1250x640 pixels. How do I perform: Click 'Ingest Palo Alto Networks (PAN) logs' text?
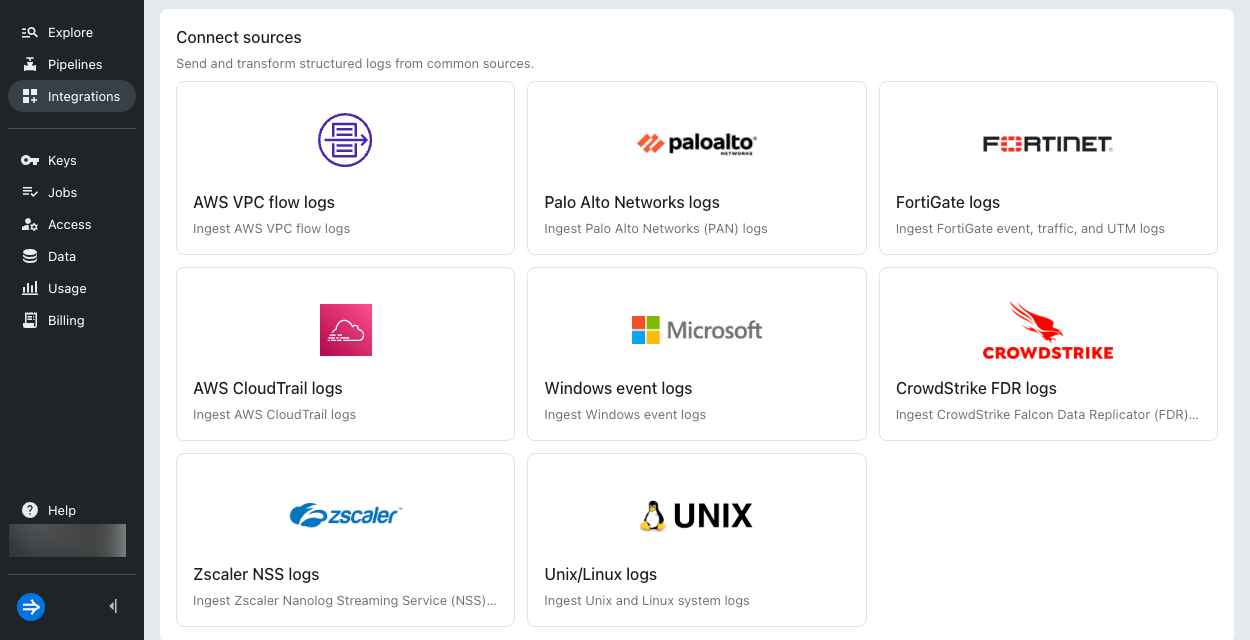tap(656, 228)
